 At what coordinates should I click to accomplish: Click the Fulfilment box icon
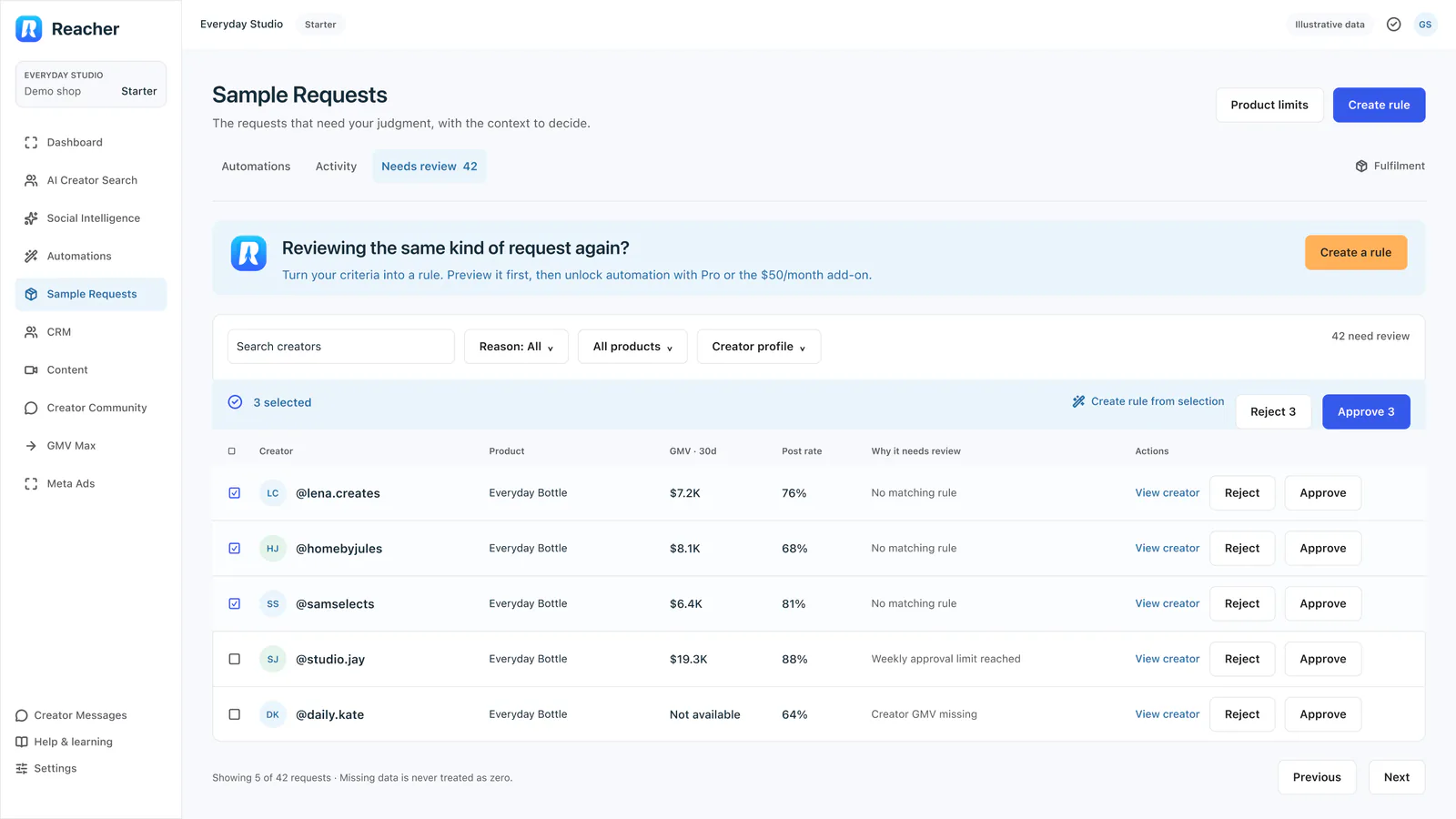point(1361,166)
